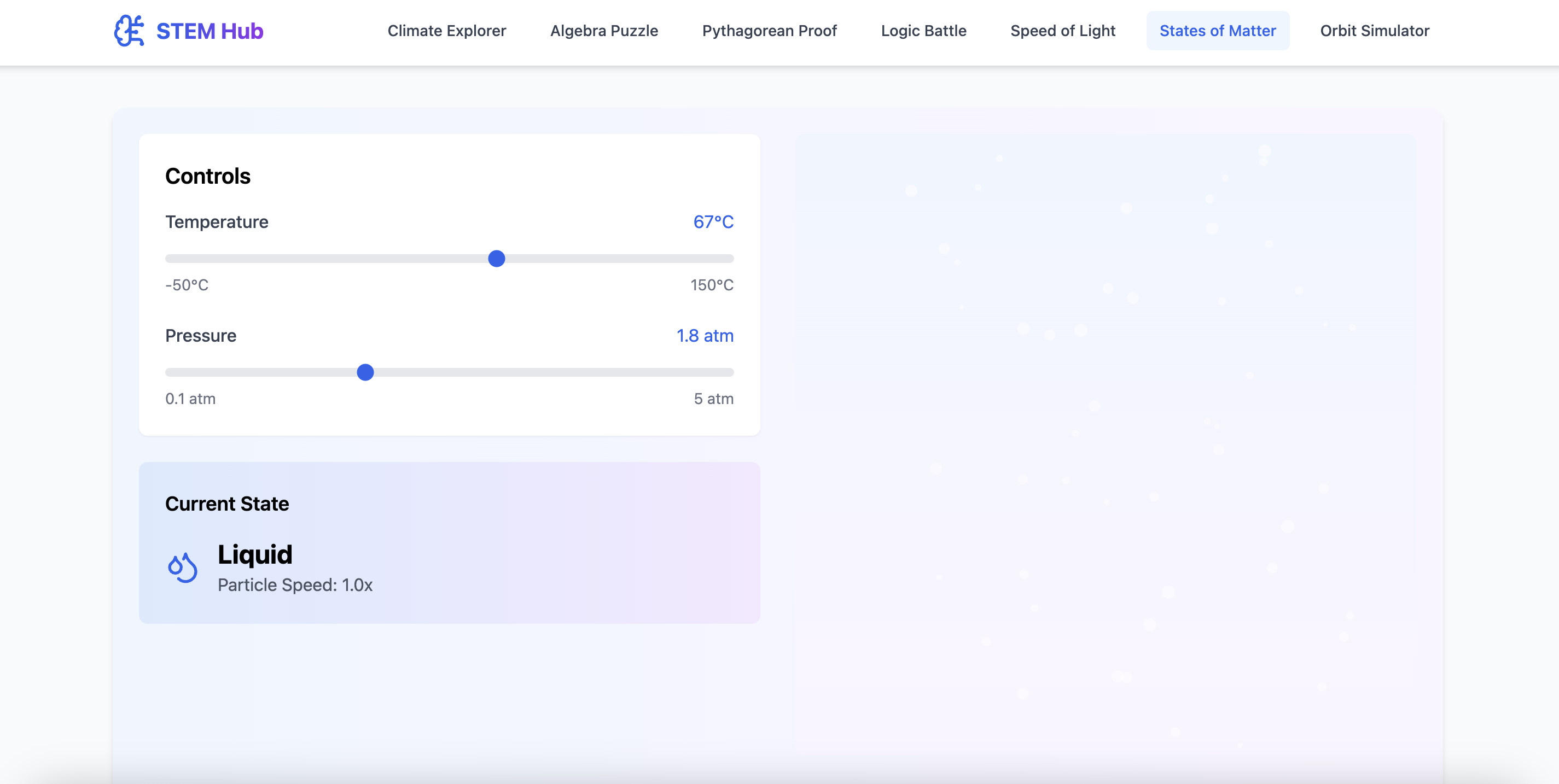Switch to Algebra Puzzle page
Viewport: 1559px width, 784px height.
coord(603,31)
